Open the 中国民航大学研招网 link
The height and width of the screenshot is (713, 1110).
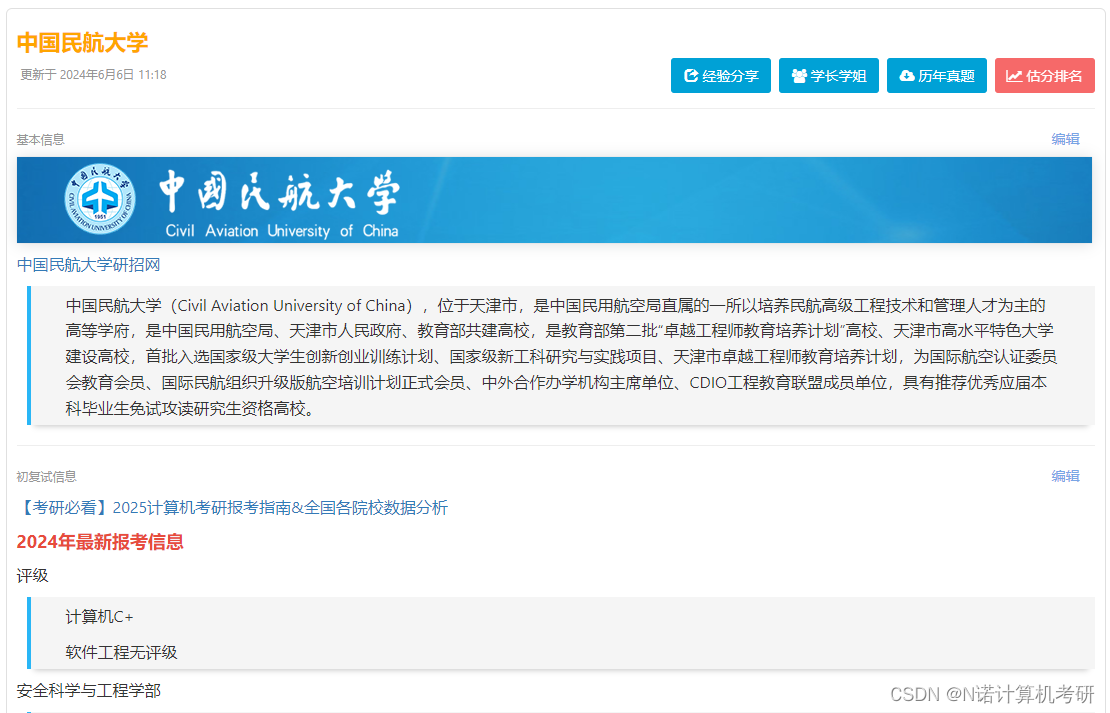(x=88, y=265)
